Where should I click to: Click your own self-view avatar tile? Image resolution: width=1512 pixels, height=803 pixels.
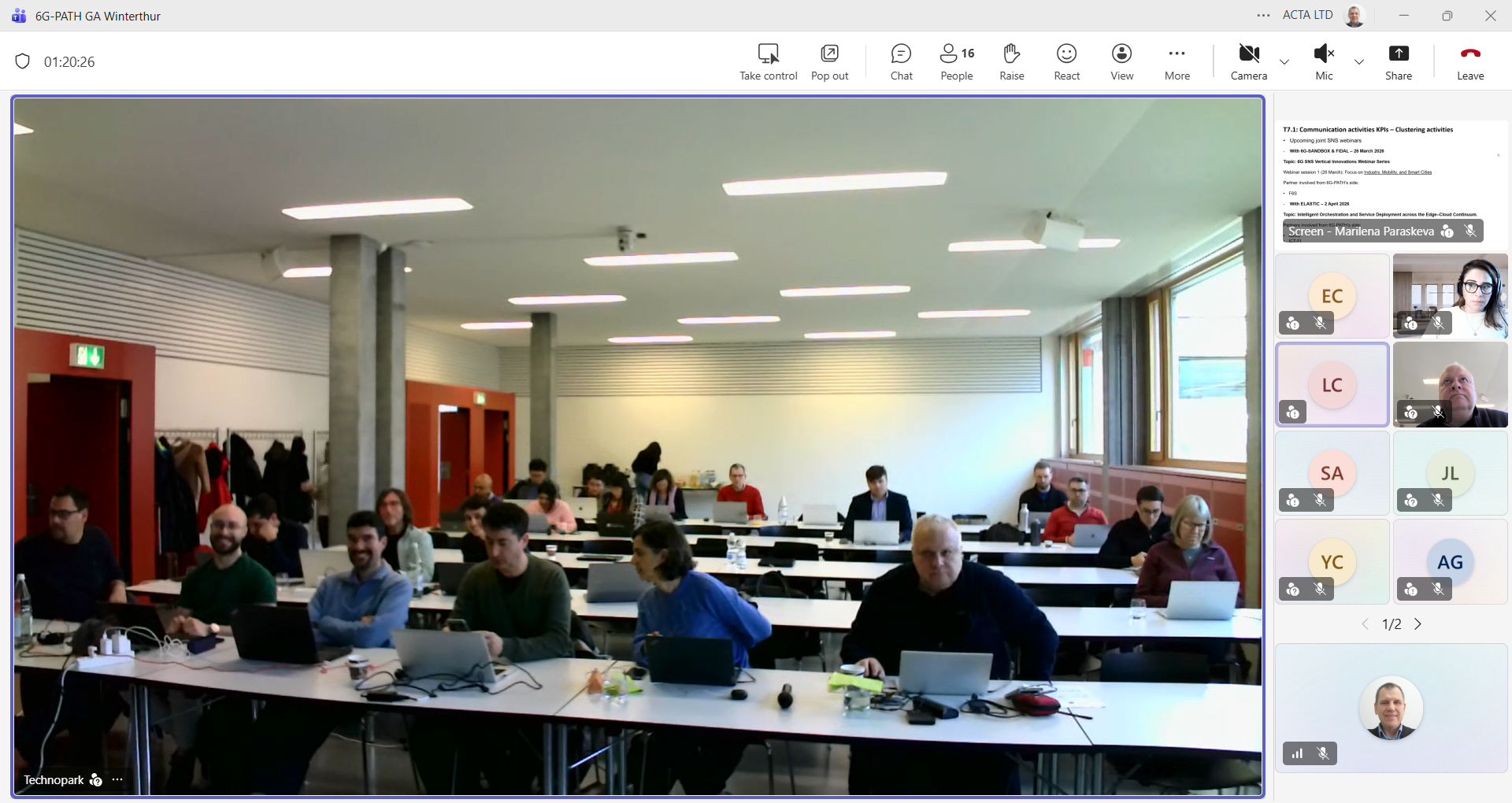tap(1392, 708)
